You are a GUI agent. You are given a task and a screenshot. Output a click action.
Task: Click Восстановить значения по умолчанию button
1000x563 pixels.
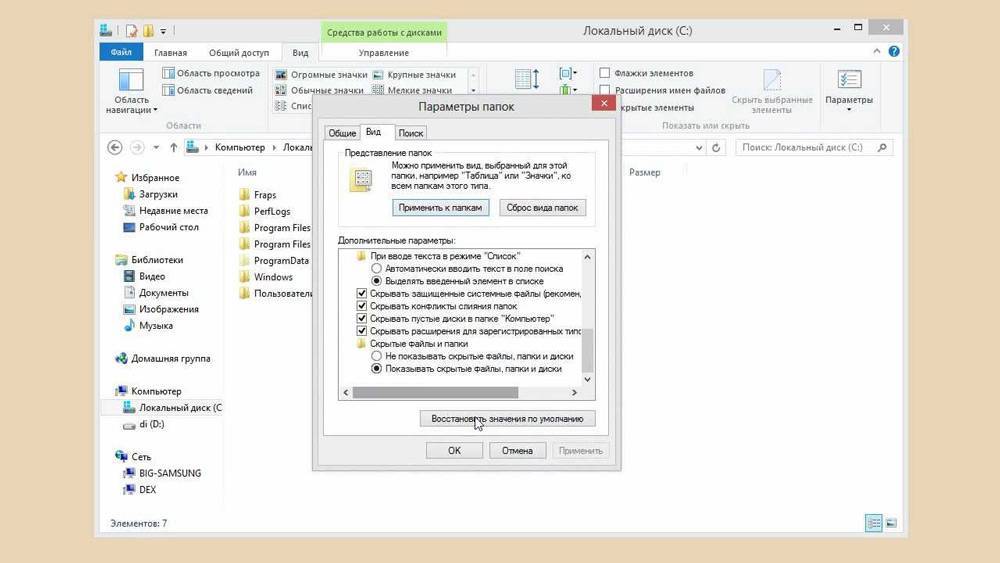click(x=507, y=419)
